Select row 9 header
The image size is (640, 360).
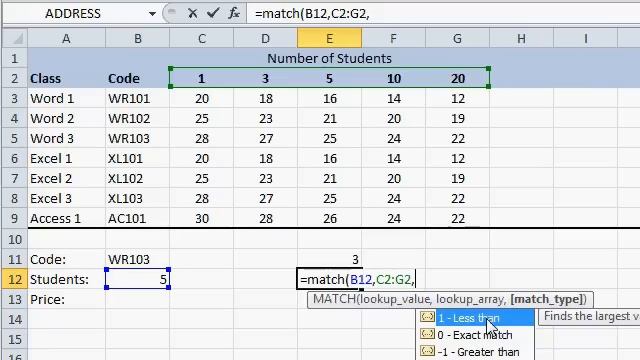click(x=15, y=218)
